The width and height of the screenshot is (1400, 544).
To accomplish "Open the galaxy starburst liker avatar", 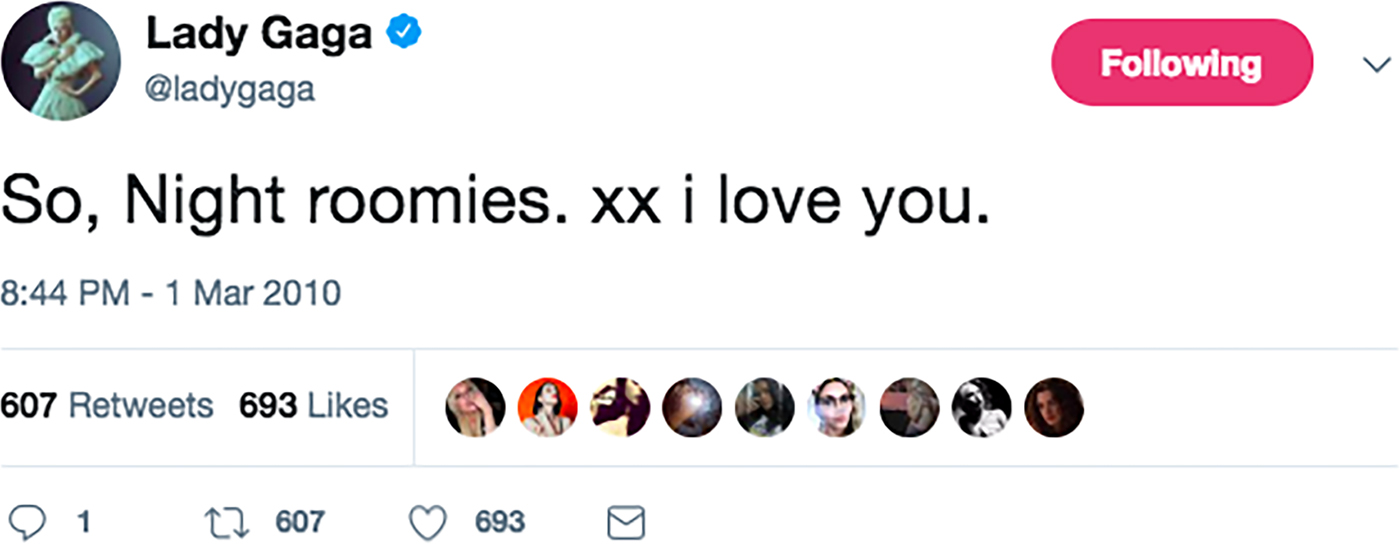I will [692, 407].
